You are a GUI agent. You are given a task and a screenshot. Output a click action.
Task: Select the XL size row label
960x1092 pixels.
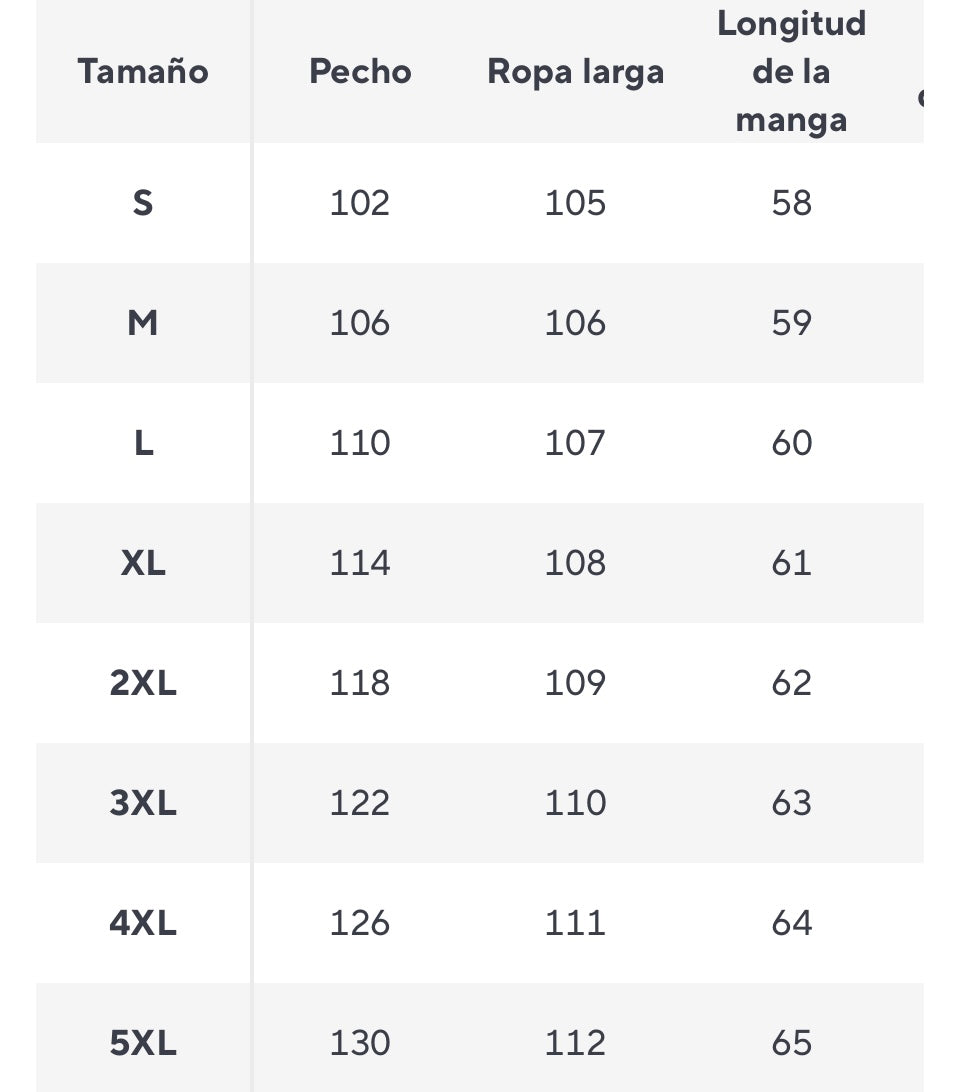tap(143, 563)
